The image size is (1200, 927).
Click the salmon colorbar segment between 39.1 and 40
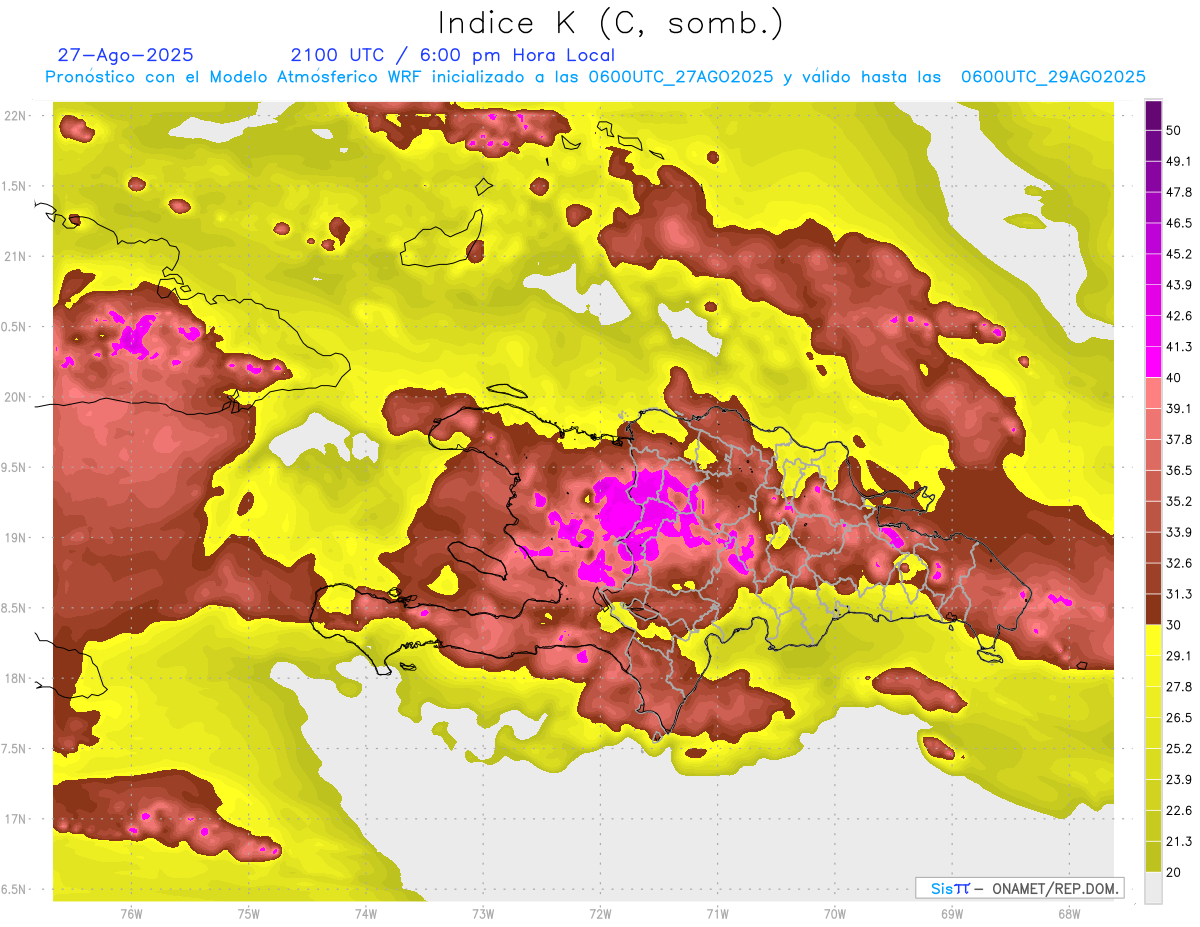point(1153,393)
